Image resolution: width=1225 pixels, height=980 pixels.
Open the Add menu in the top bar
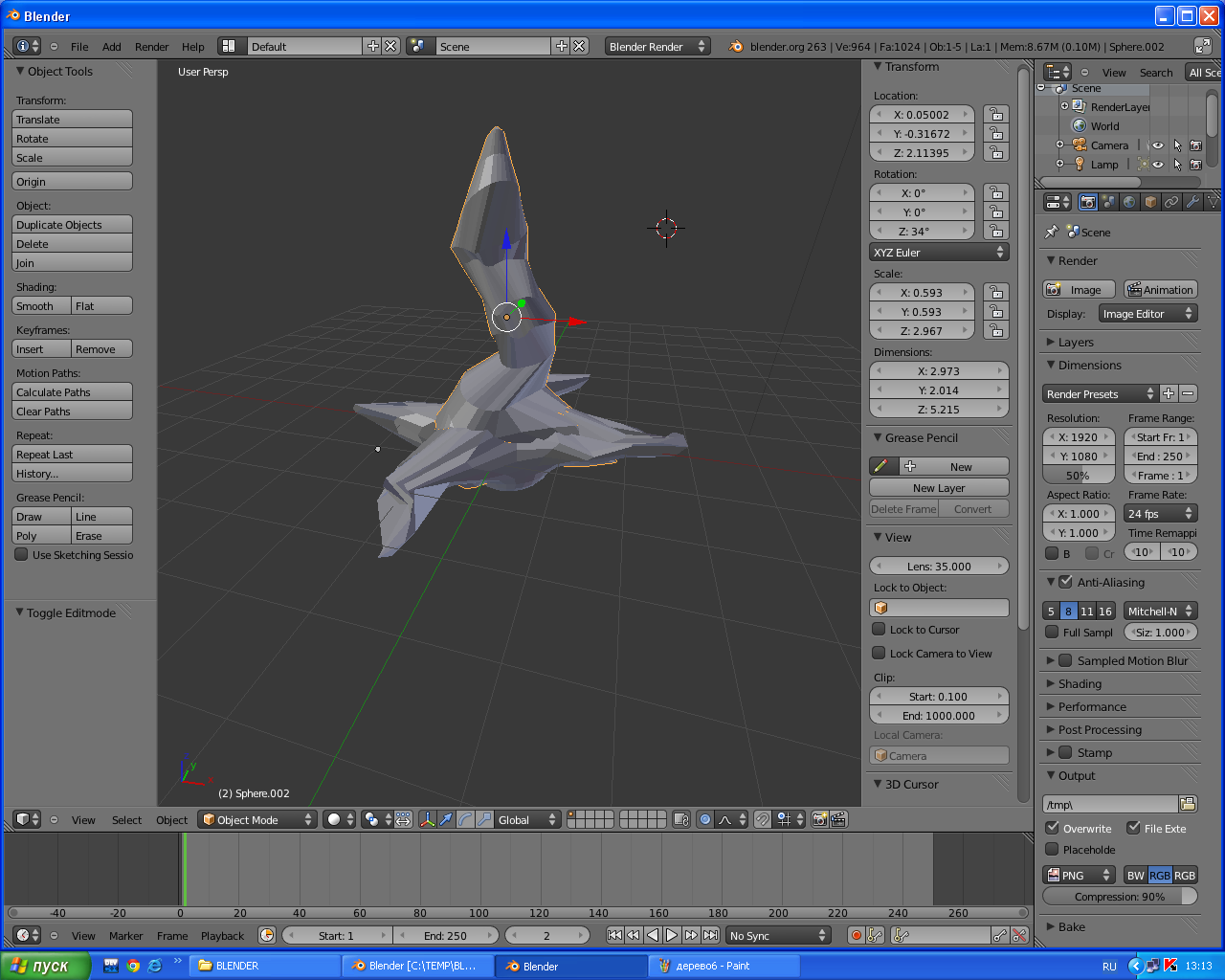[x=112, y=46]
